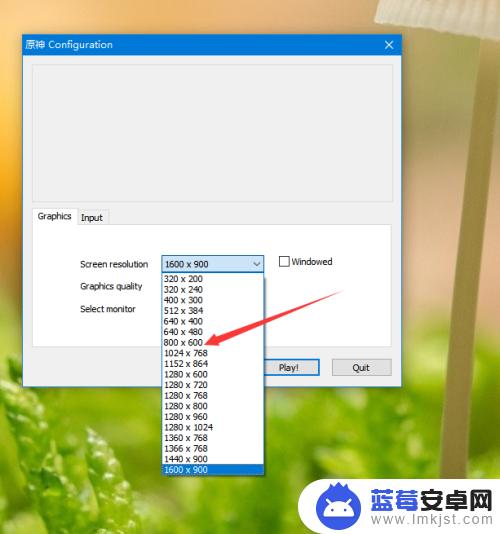Viewport: 500px width, 534px height.
Task: Open the Graphics tab
Action: coord(54,216)
